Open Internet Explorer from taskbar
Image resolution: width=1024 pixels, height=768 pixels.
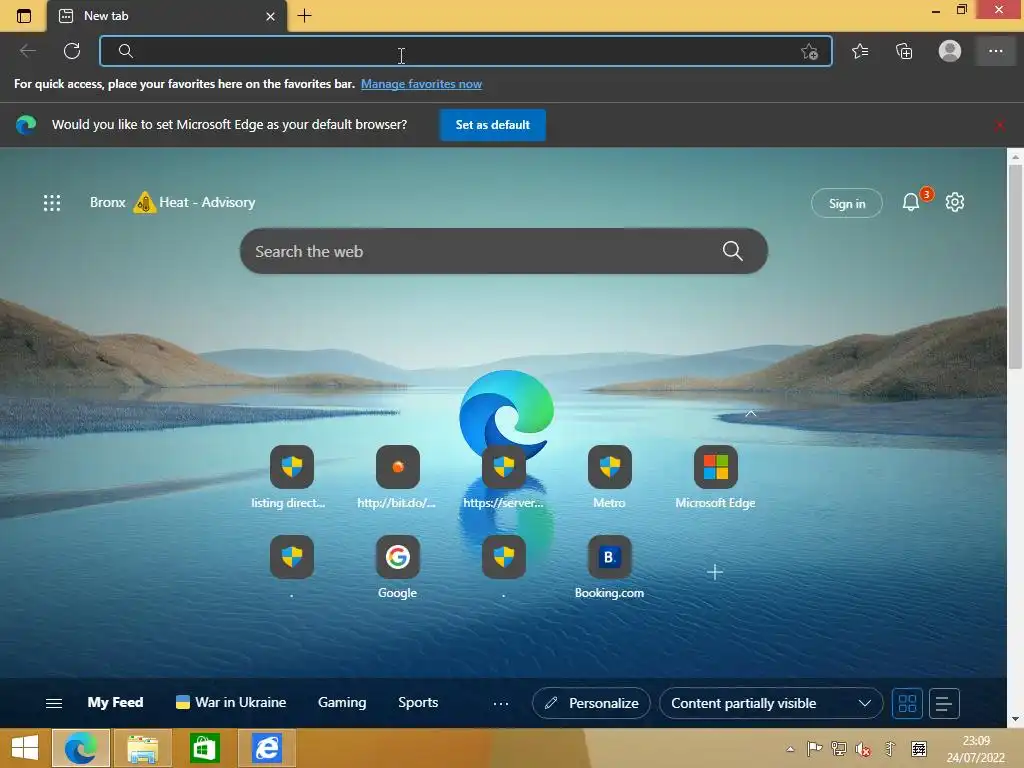[x=266, y=748]
